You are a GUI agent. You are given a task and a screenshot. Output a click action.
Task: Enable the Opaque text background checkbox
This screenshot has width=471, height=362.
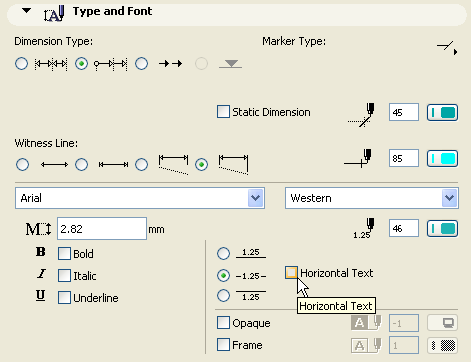tap(223, 323)
